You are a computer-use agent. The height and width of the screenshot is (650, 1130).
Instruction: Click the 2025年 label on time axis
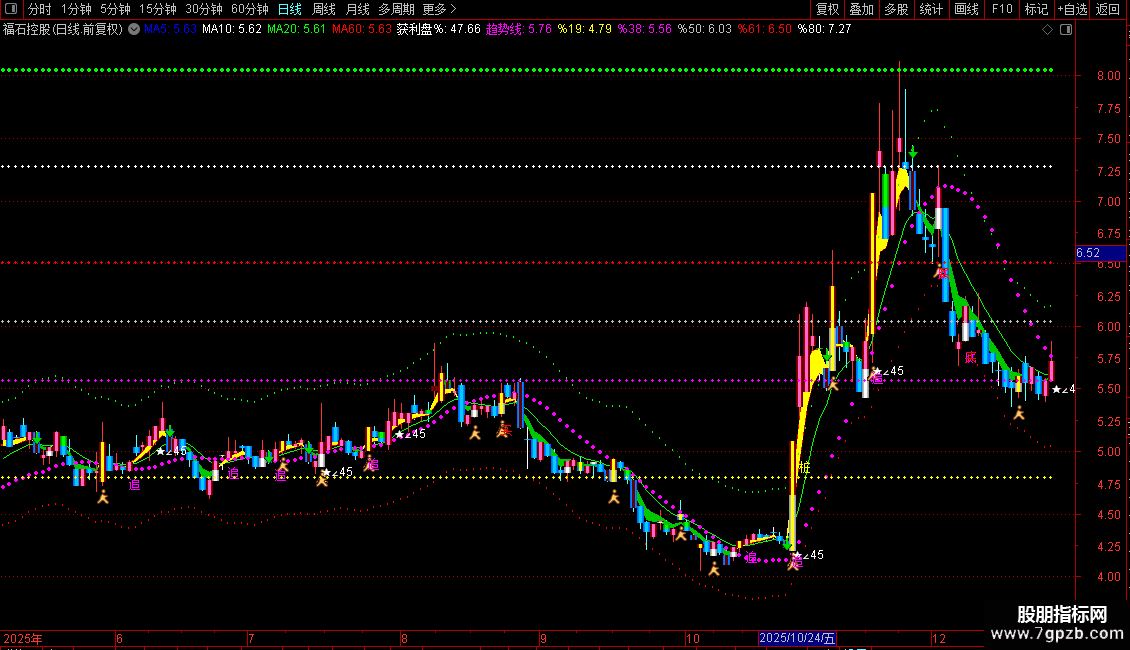(x=22, y=638)
